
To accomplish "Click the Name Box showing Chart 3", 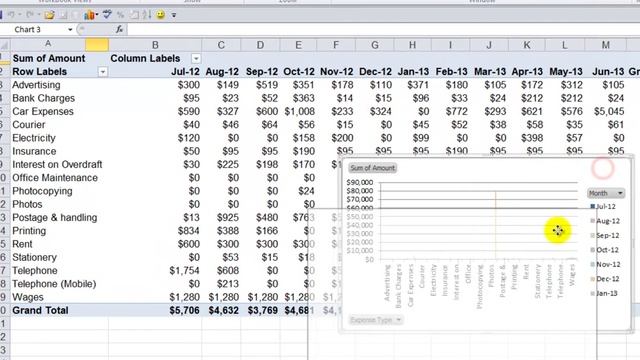I will coord(37,29).
